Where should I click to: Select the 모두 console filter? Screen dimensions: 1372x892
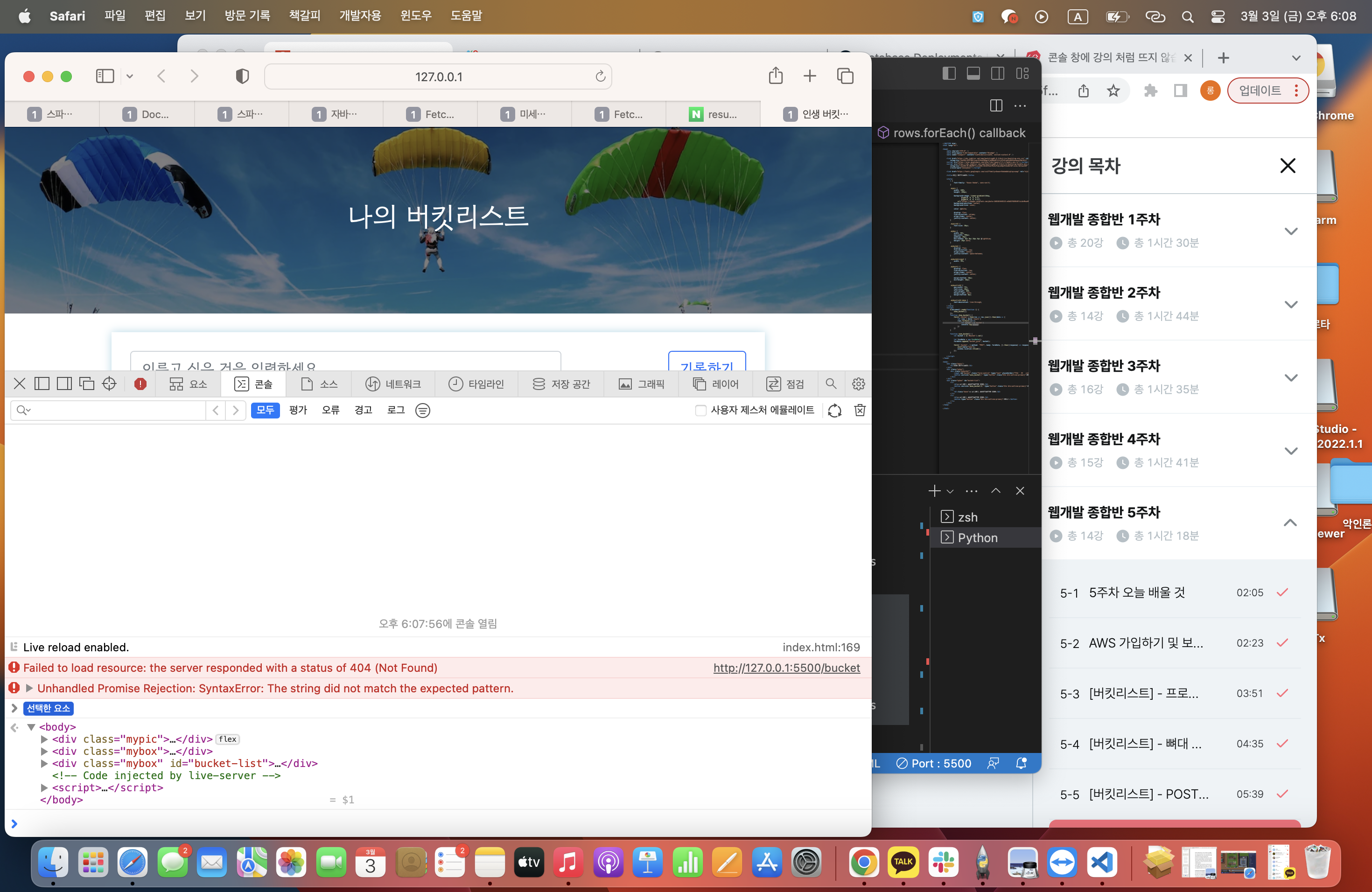pos(265,410)
